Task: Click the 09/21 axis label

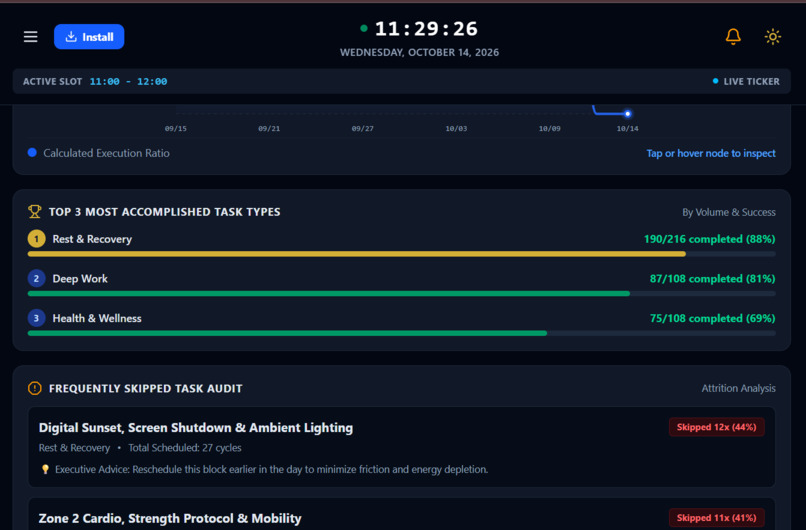Action: pyautogui.click(x=269, y=129)
